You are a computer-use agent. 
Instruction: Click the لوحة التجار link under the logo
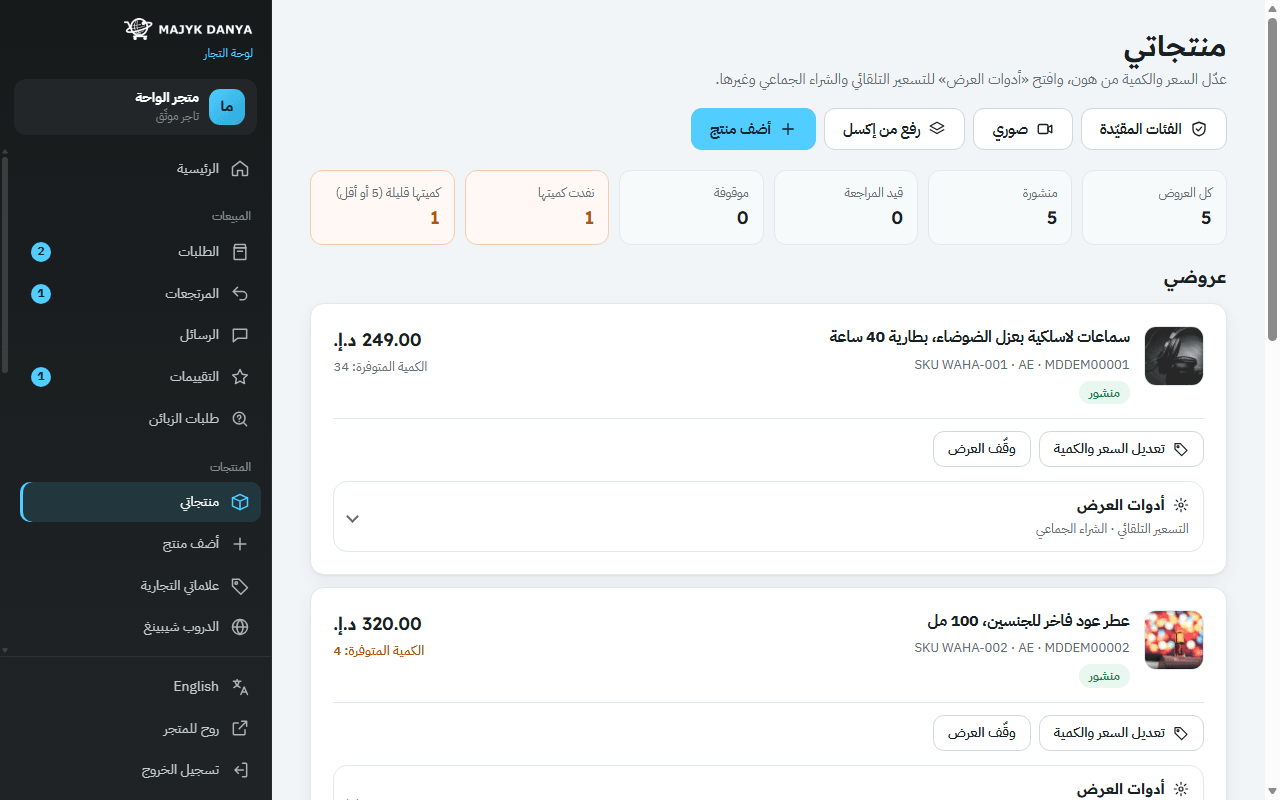pos(229,53)
